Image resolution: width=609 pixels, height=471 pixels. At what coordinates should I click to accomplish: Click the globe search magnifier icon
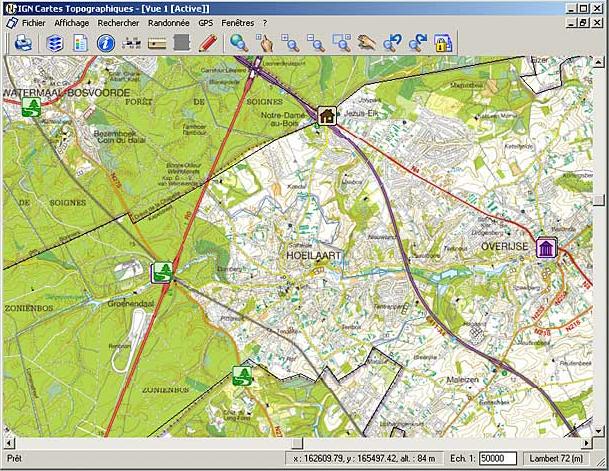tap(239, 43)
